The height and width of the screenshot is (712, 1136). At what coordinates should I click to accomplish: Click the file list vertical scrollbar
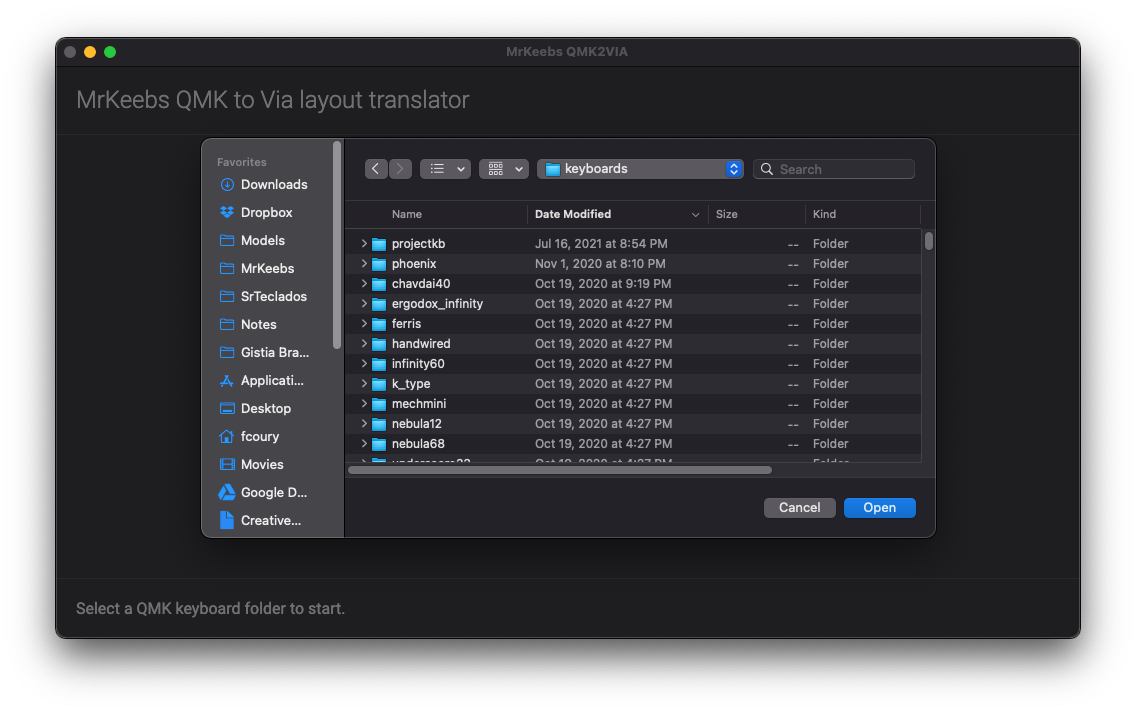point(929,241)
